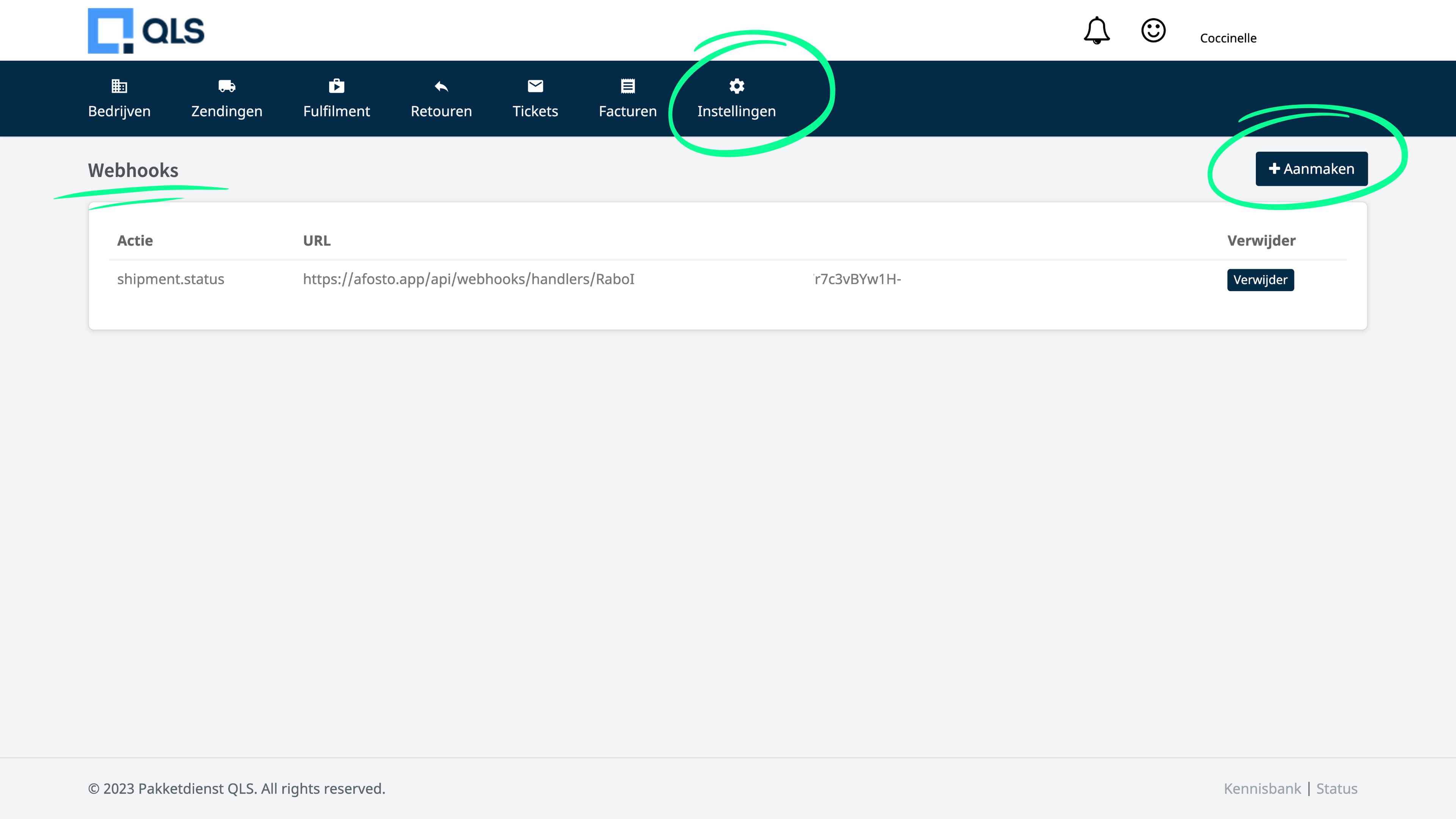Open the notifications bell
Viewport: 1456px width, 819px height.
tap(1097, 30)
